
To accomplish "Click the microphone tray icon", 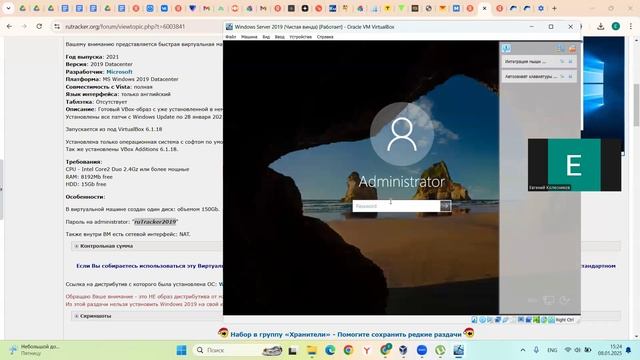I will point(536,350).
